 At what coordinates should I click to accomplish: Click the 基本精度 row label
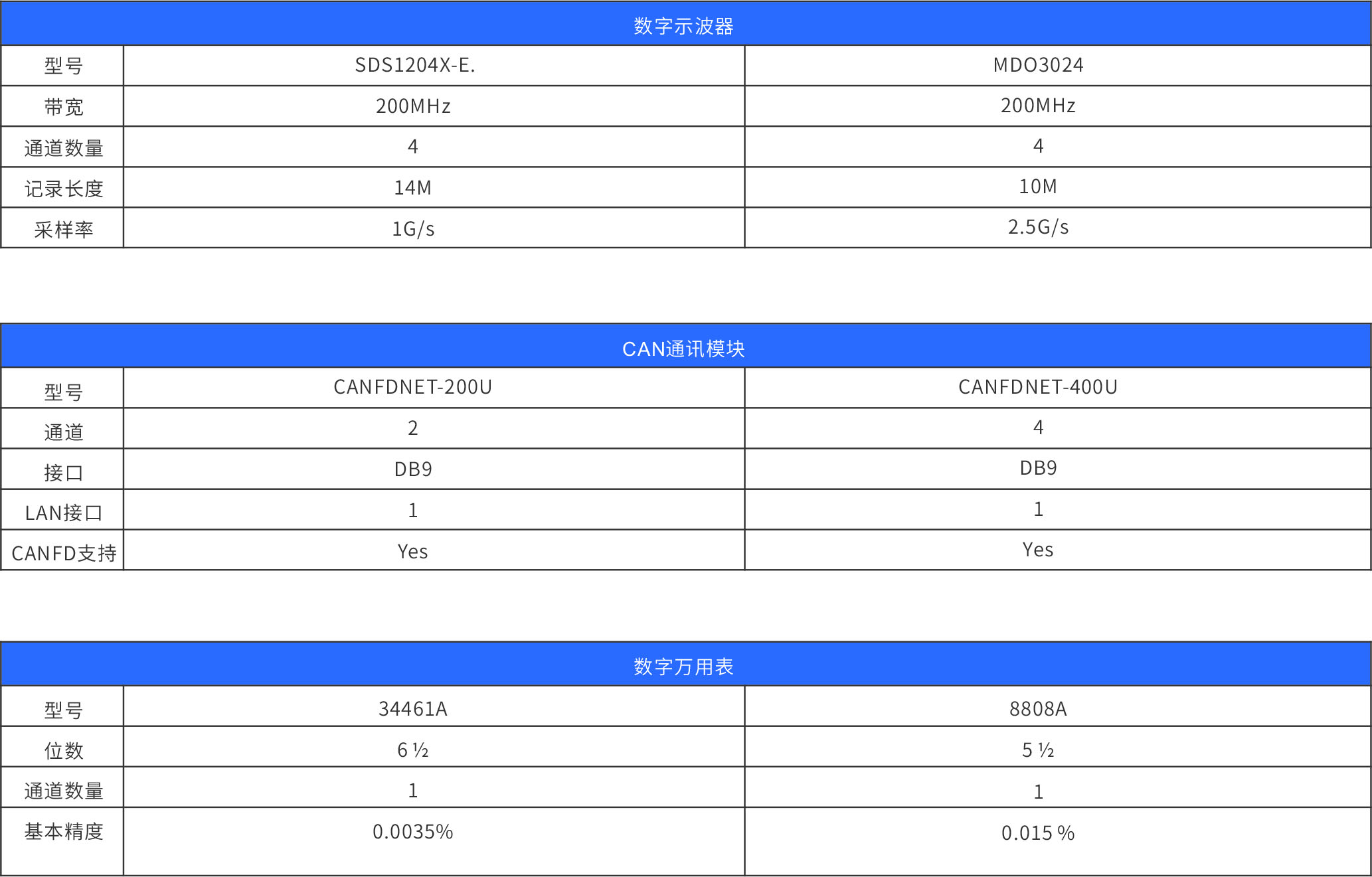click(x=63, y=831)
